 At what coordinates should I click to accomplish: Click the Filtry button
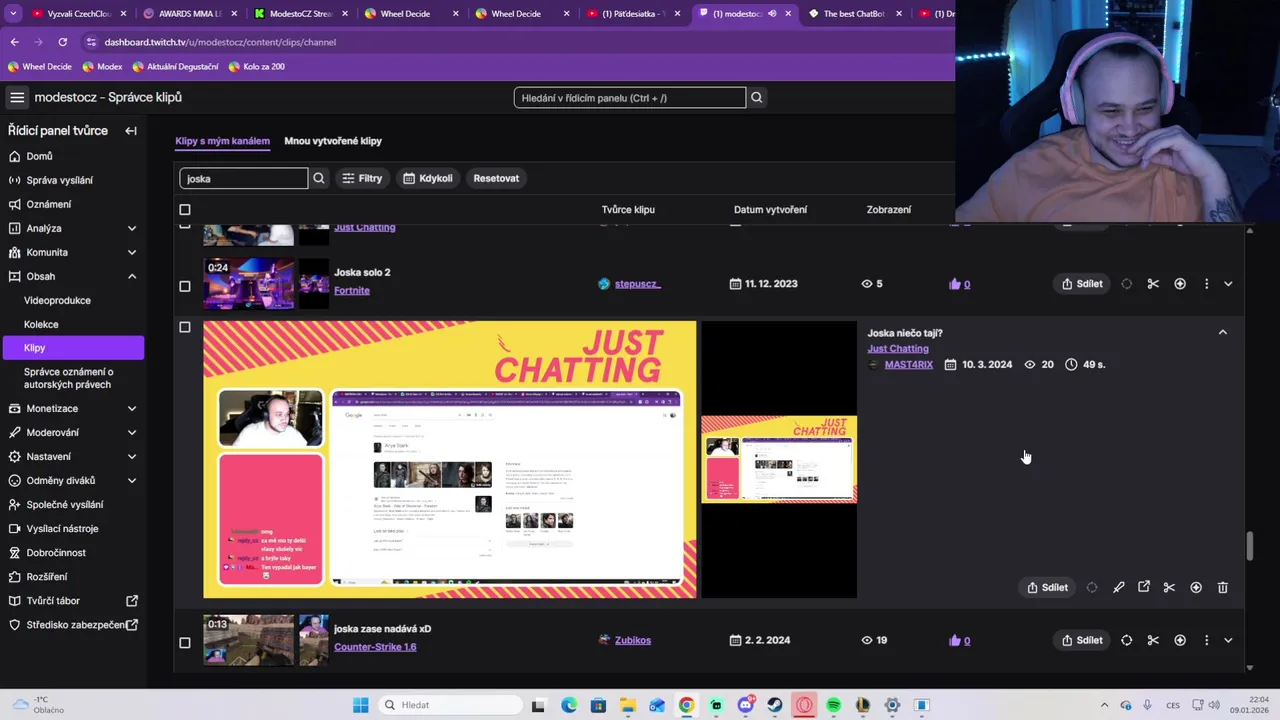click(362, 178)
